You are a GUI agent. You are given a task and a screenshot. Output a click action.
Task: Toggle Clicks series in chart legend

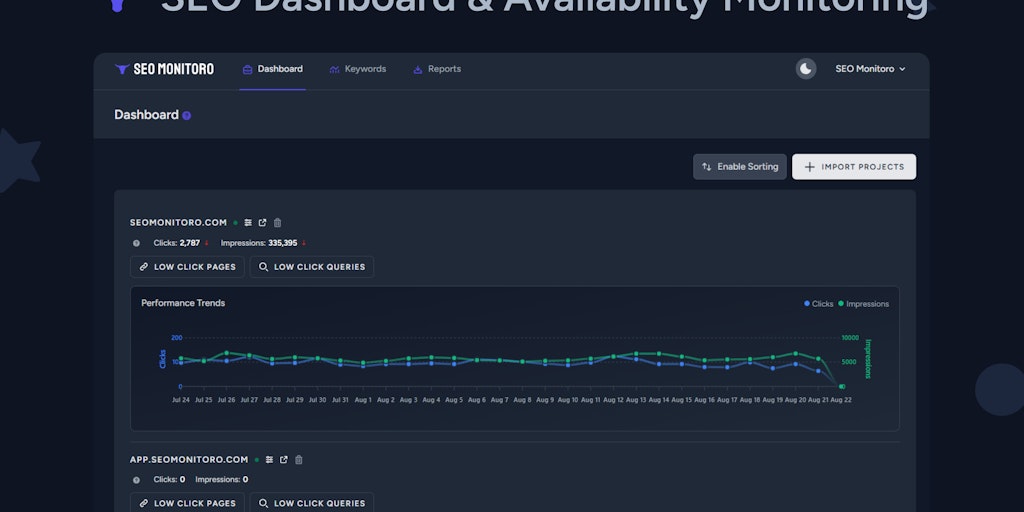(819, 304)
